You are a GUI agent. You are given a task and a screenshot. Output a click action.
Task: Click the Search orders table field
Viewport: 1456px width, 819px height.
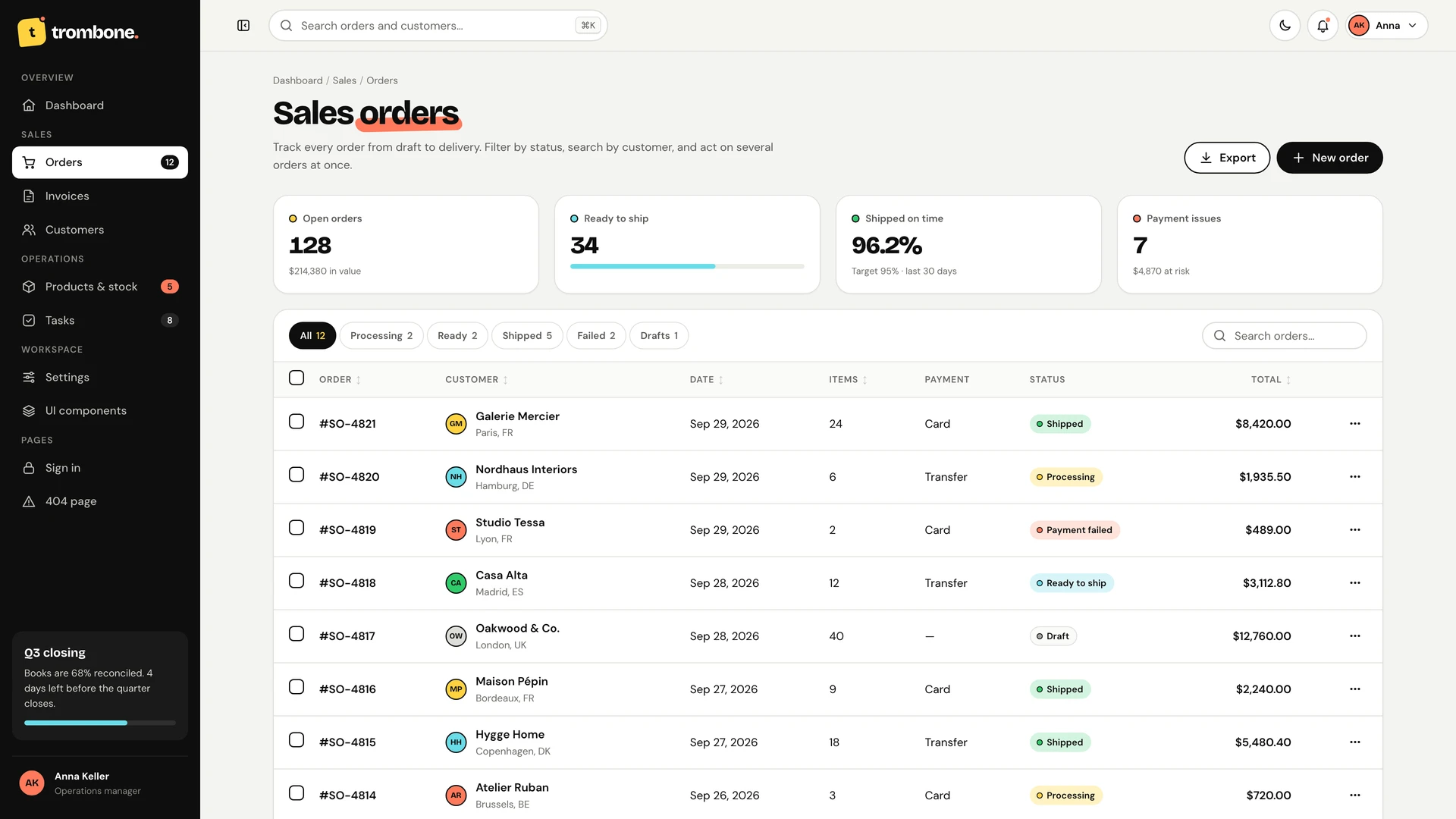pyautogui.click(x=1285, y=336)
